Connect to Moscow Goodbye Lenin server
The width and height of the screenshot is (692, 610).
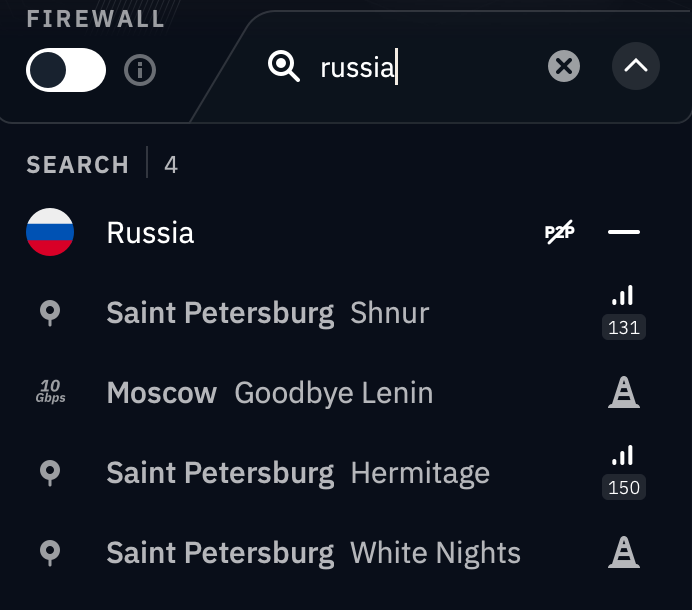[270, 393]
